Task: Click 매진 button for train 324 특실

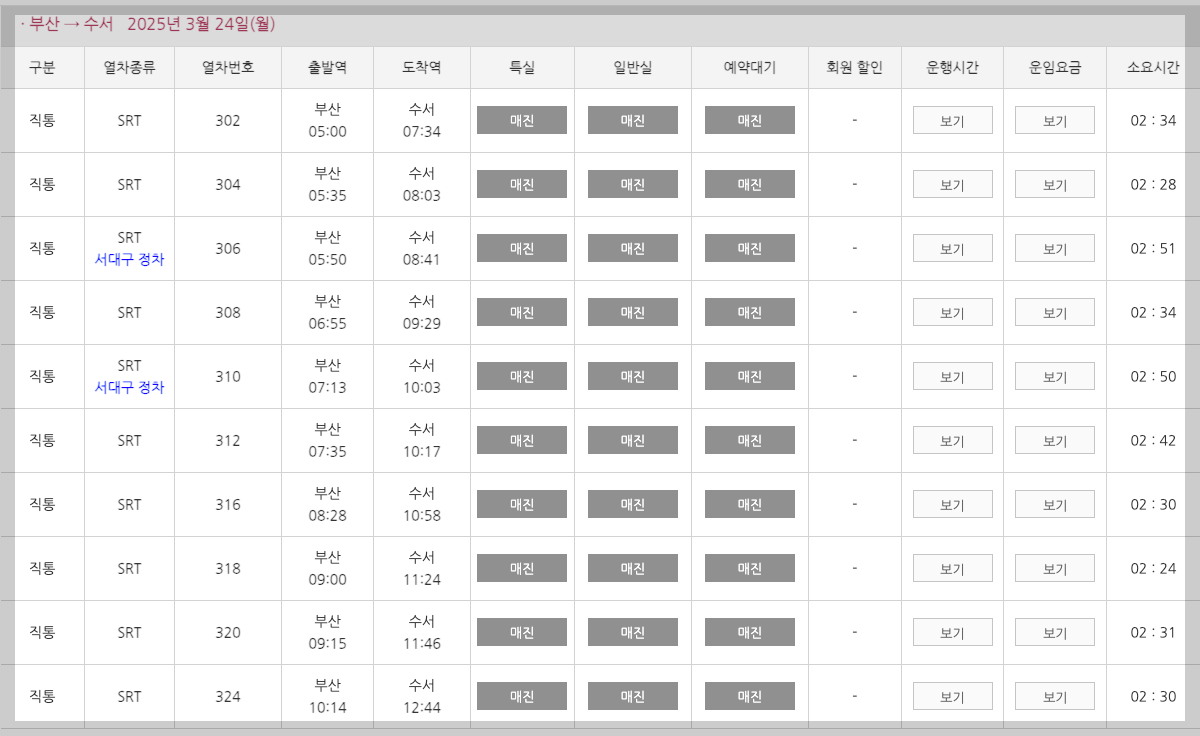Action: point(521,695)
